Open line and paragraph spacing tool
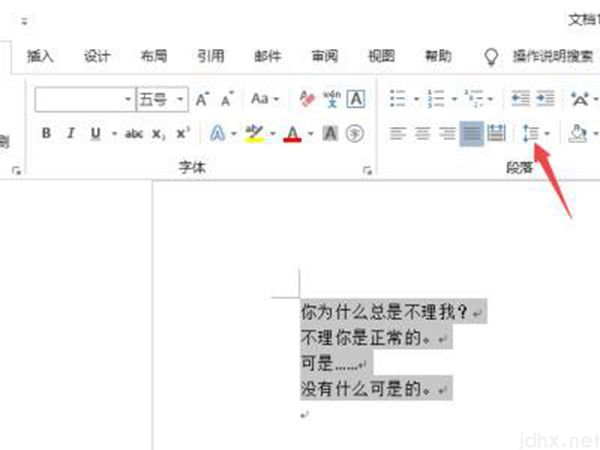Viewport: 600px width, 450px height. point(531,134)
